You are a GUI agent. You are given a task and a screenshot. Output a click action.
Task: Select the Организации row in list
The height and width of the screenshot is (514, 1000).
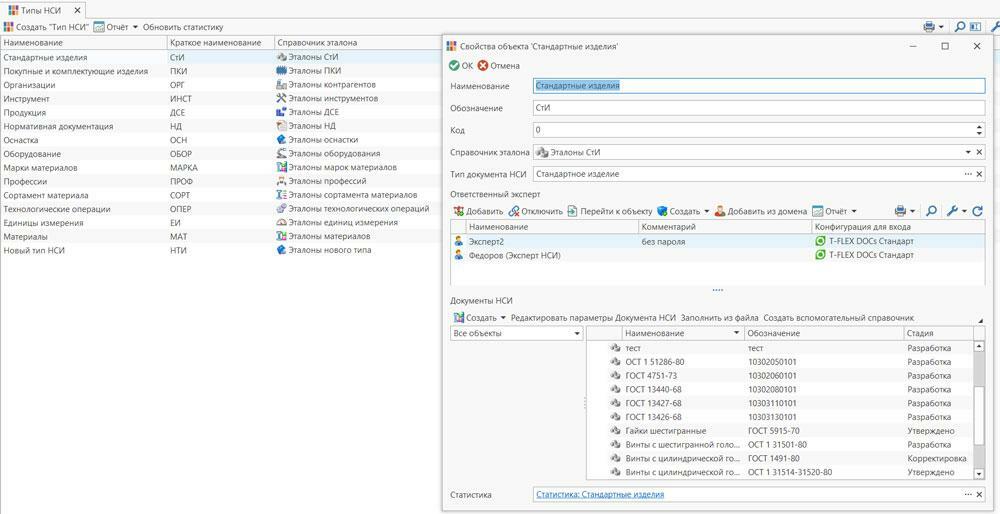click(x=221, y=85)
